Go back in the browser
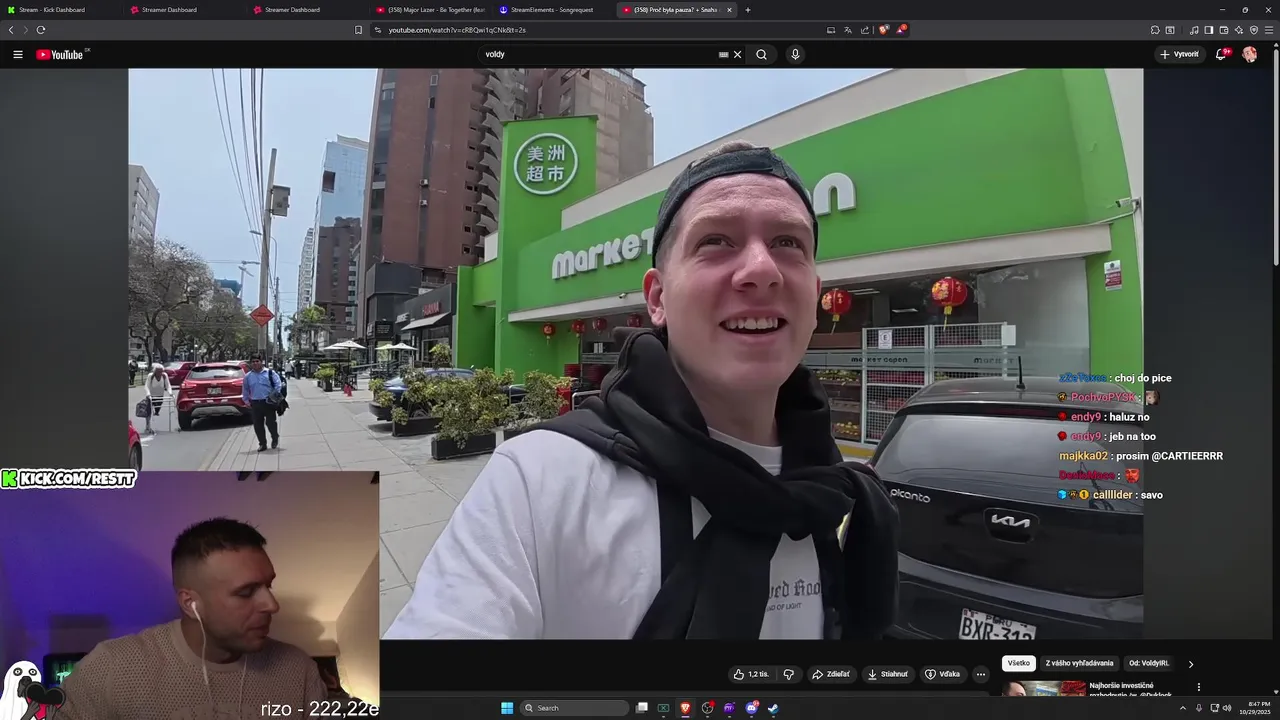The width and height of the screenshot is (1280, 720). [x=11, y=30]
